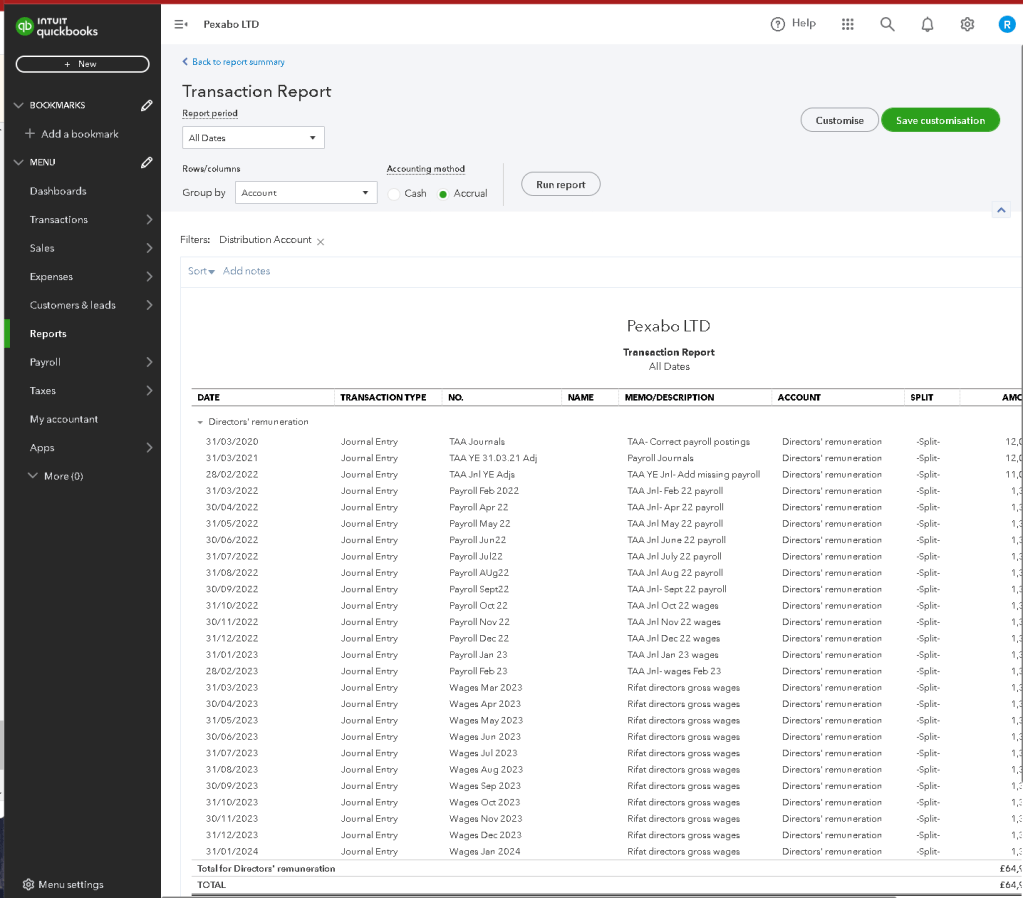Expand More (0) in sidebar
The height and width of the screenshot is (898, 1023).
point(56,476)
